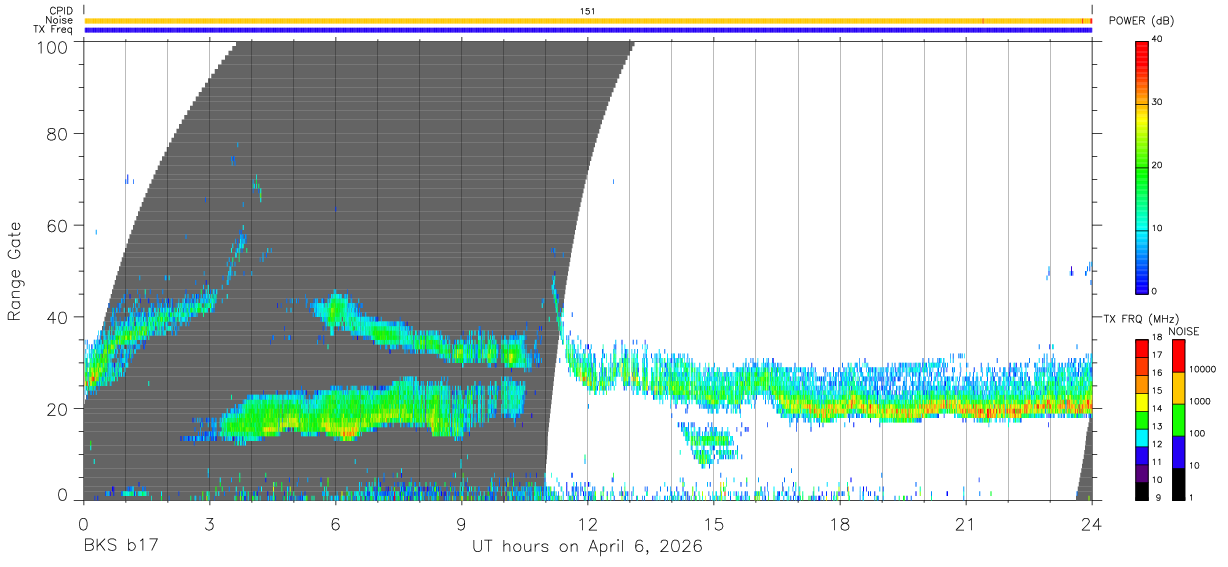1228x567 pixels.
Task: Click the yellow 1000-10000 NOISE swatch
Action: pyautogui.click(x=1178, y=387)
